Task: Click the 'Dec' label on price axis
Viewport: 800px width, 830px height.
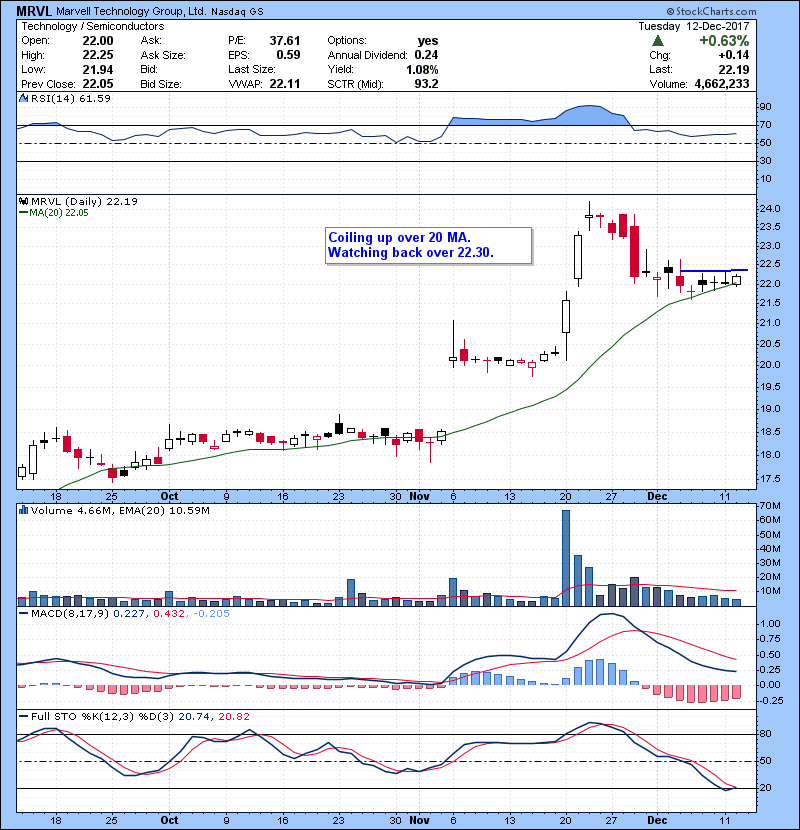Action: click(657, 497)
